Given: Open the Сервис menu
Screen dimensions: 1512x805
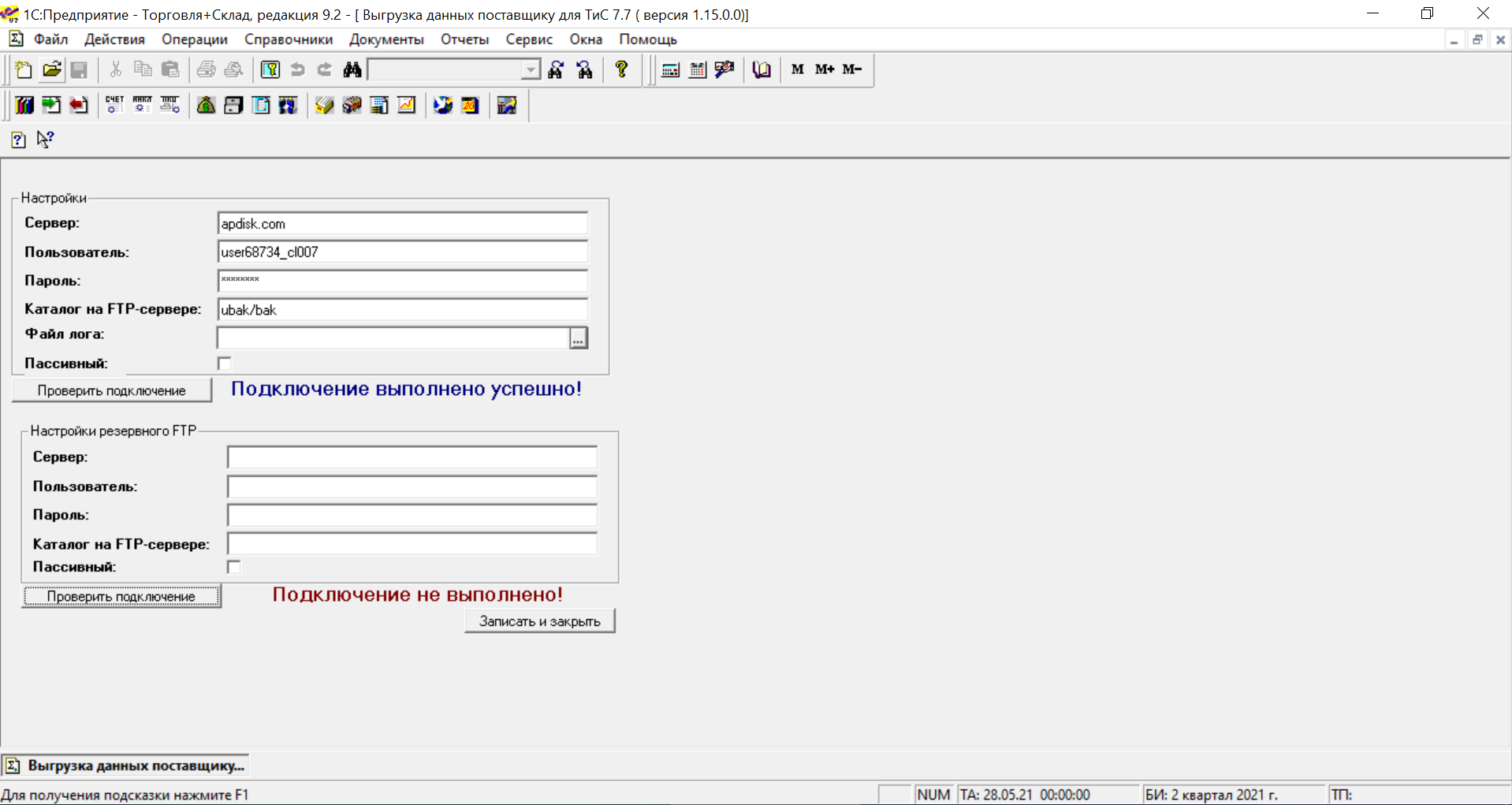Looking at the screenshot, I should (x=529, y=39).
